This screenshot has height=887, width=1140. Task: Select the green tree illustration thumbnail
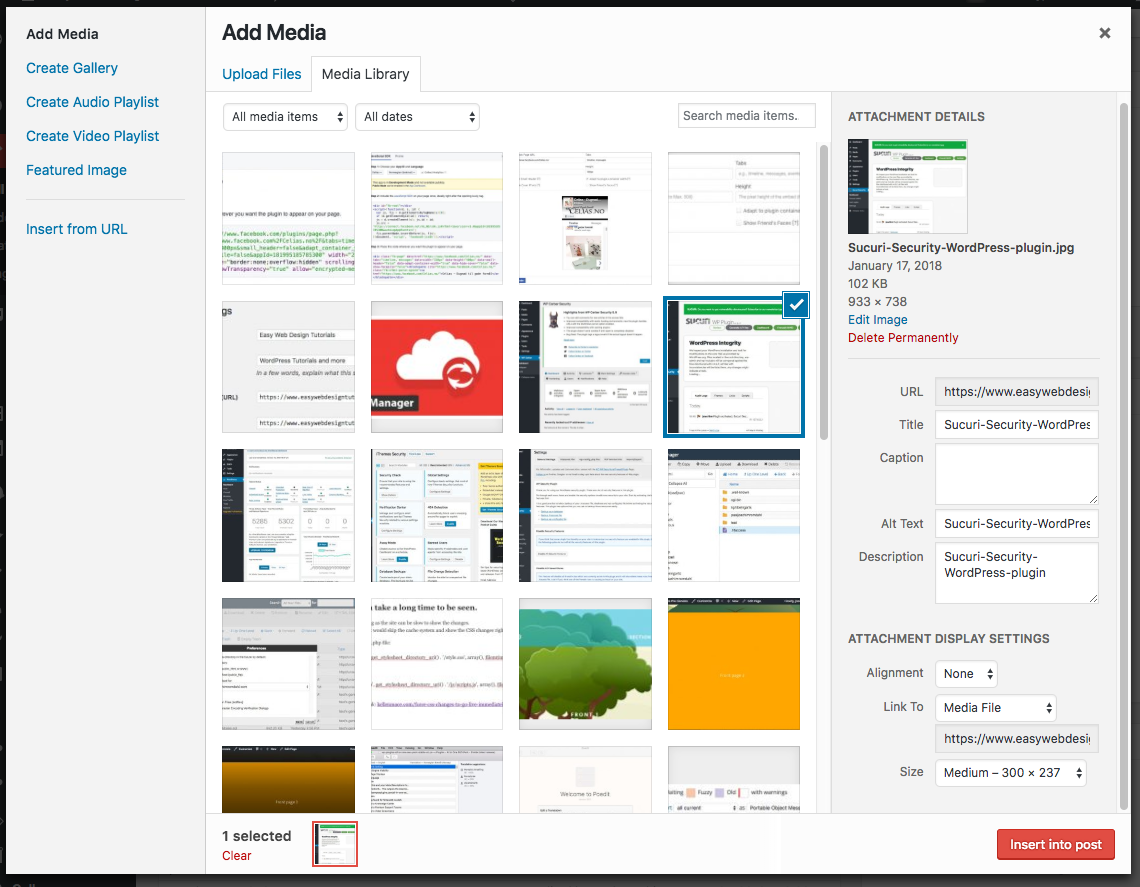[585, 664]
